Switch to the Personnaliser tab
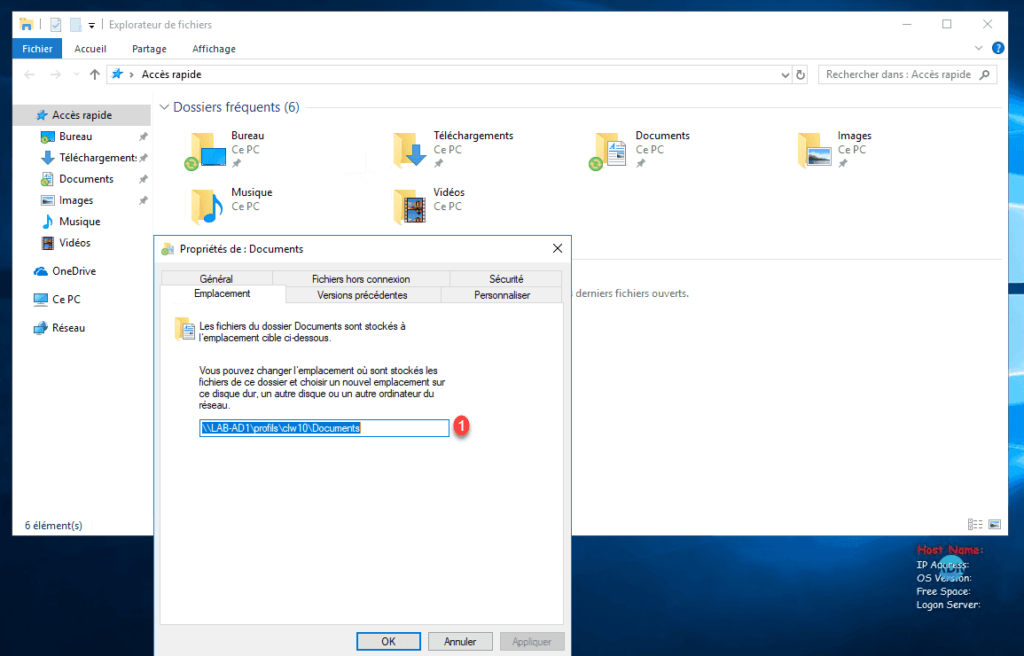1024x656 pixels. (x=502, y=295)
